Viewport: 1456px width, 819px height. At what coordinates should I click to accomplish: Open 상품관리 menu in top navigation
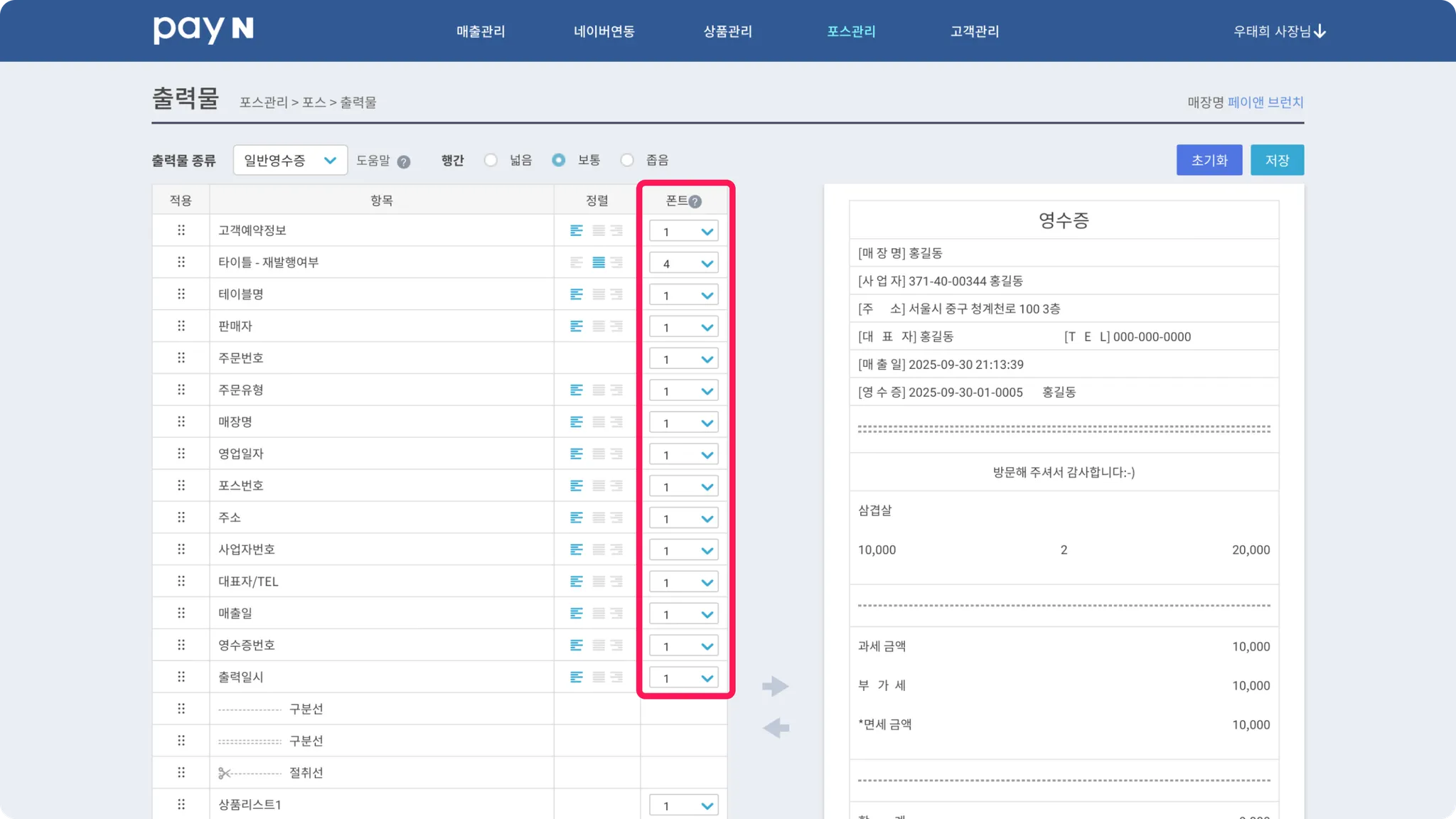click(727, 31)
